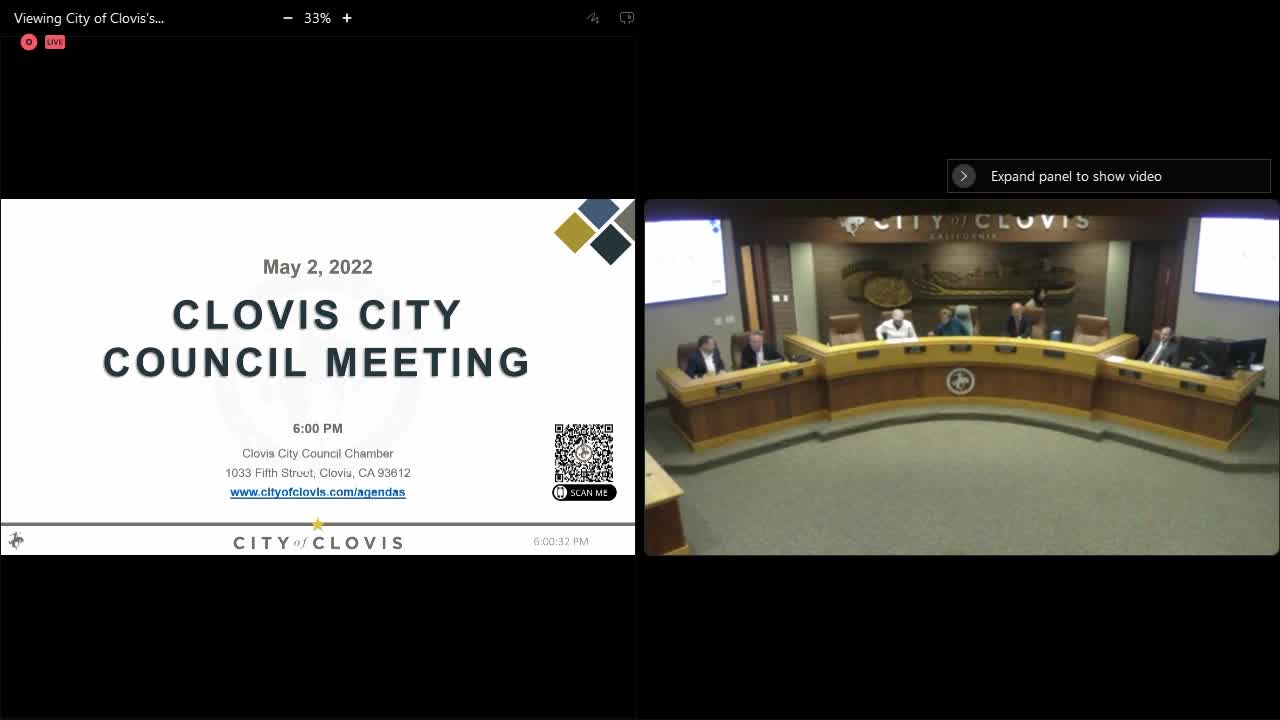
Task: Click the red recording indicator icon
Action: (x=28, y=42)
